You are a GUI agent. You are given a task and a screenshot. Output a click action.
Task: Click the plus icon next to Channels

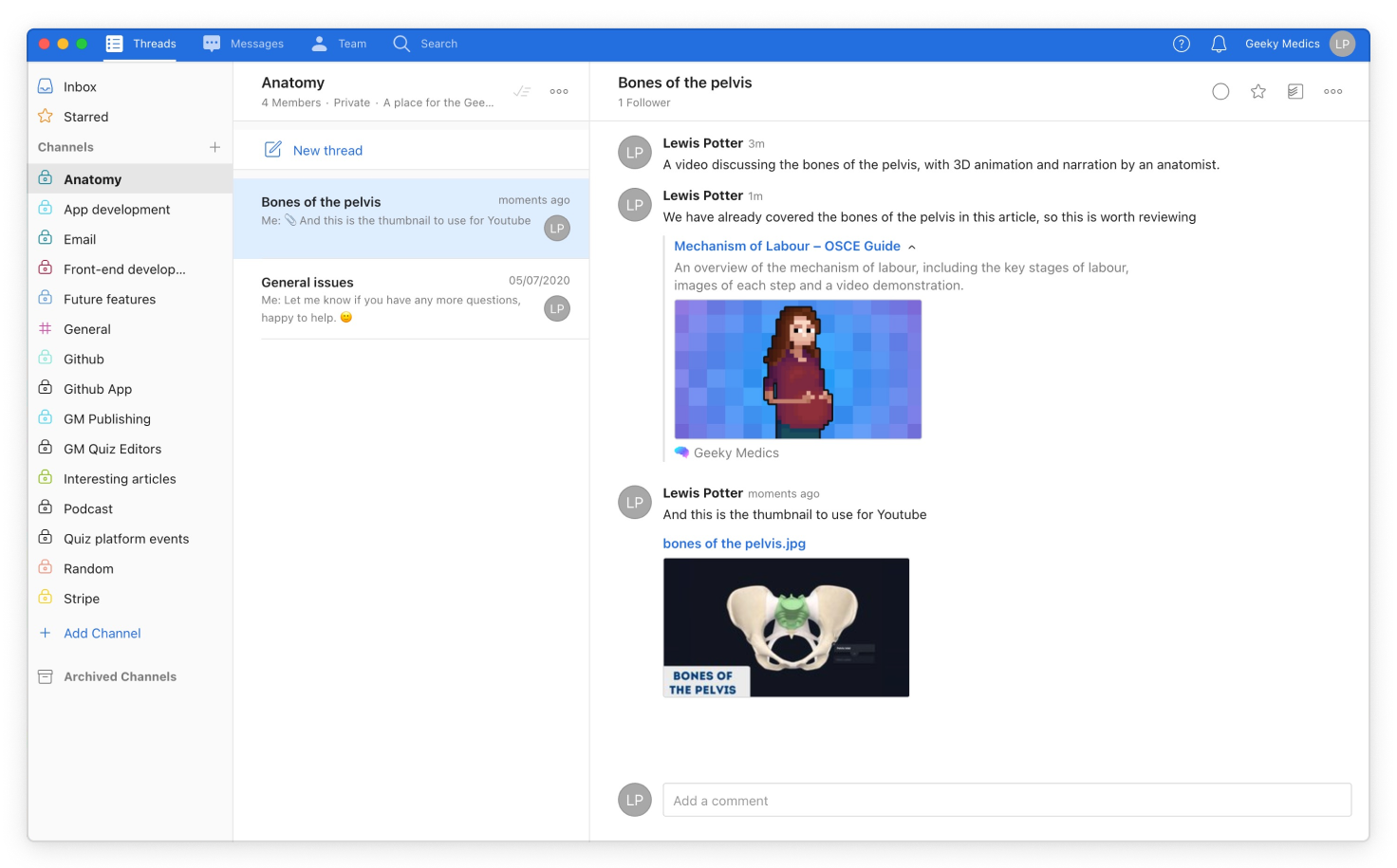pos(214,147)
